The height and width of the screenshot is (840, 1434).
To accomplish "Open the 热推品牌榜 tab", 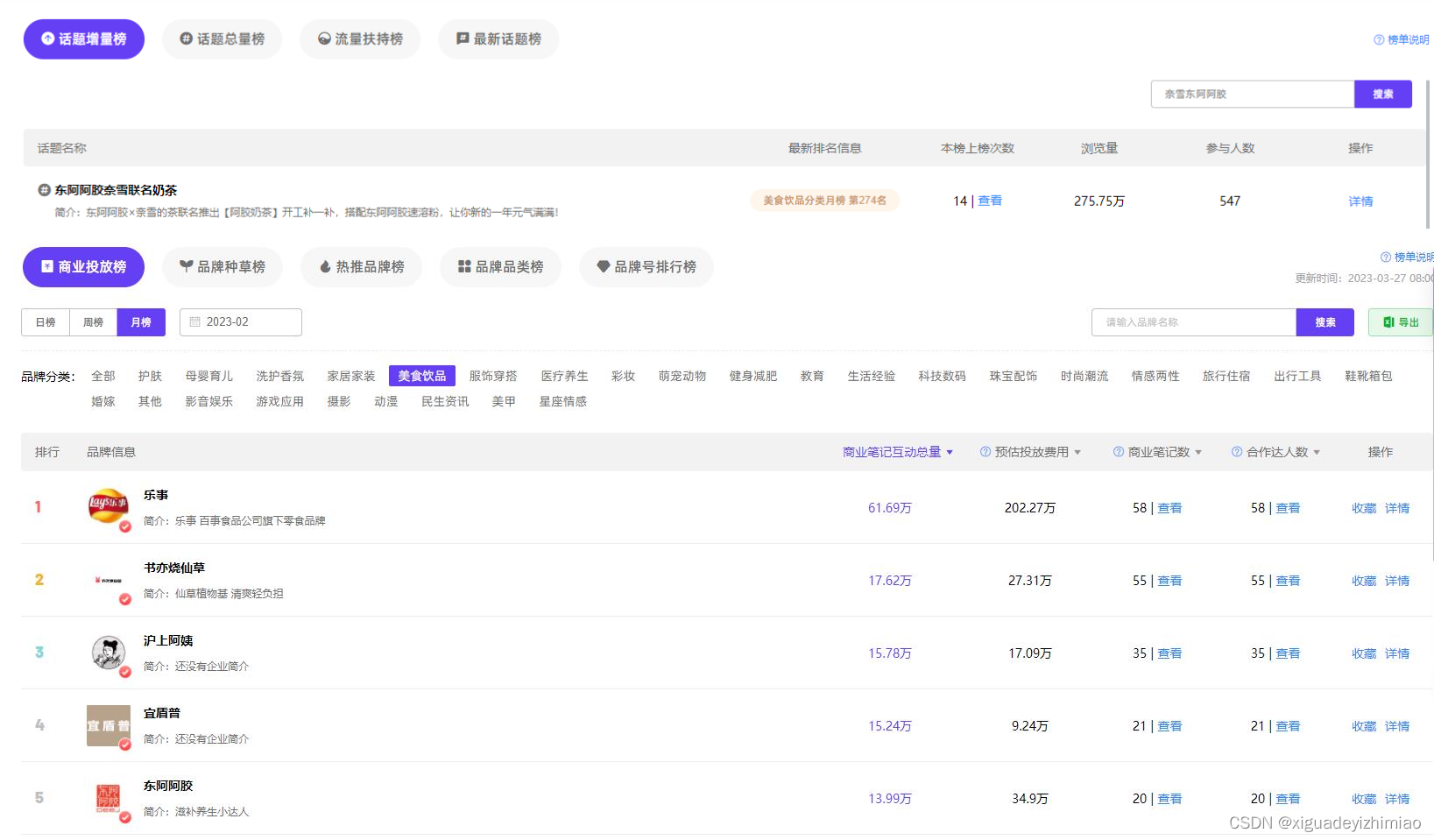I will [361, 267].
